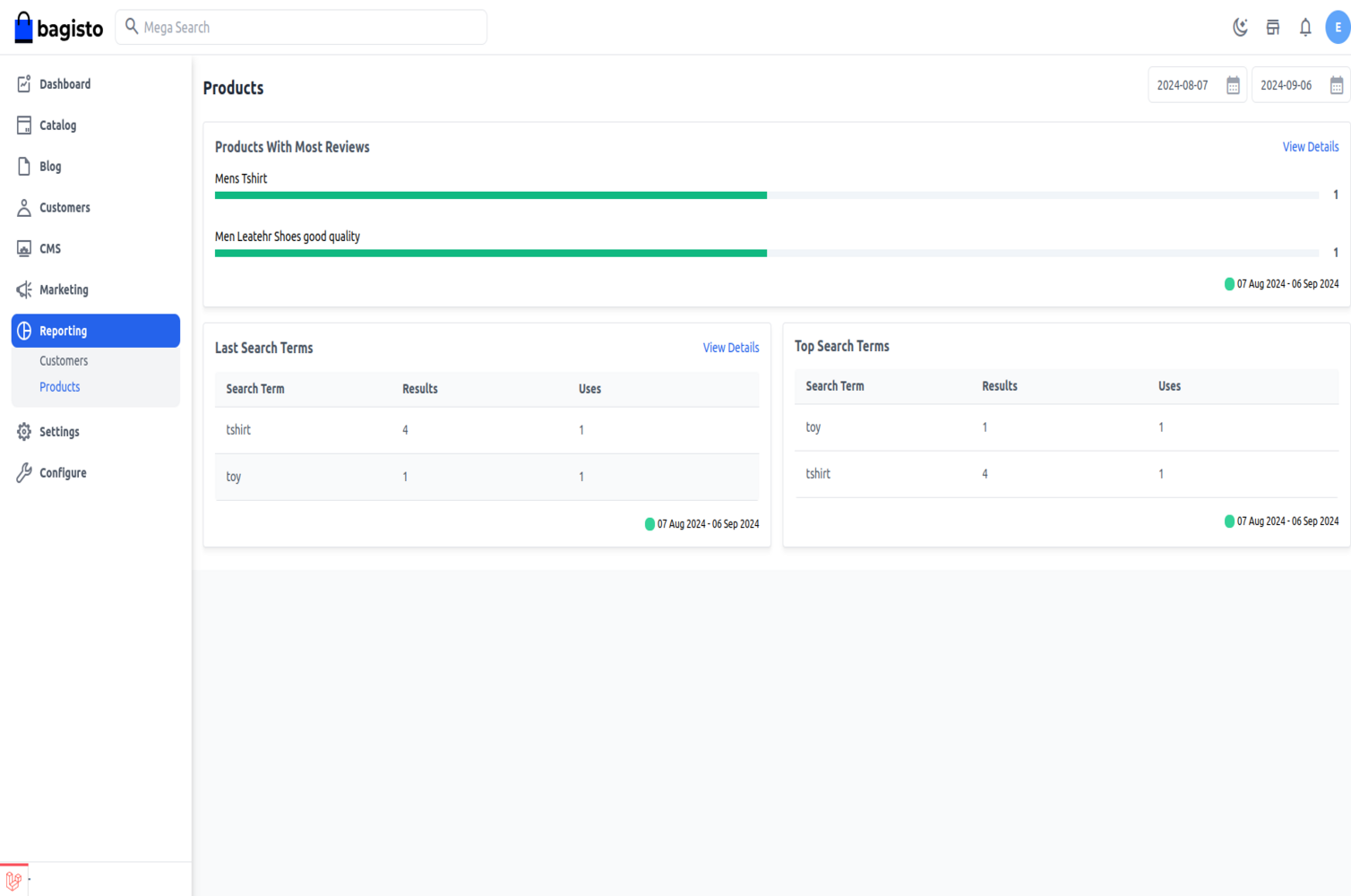Click the bagisto logo
Image resolution: width=1351 pixels, height=896 pixels.
59,28
